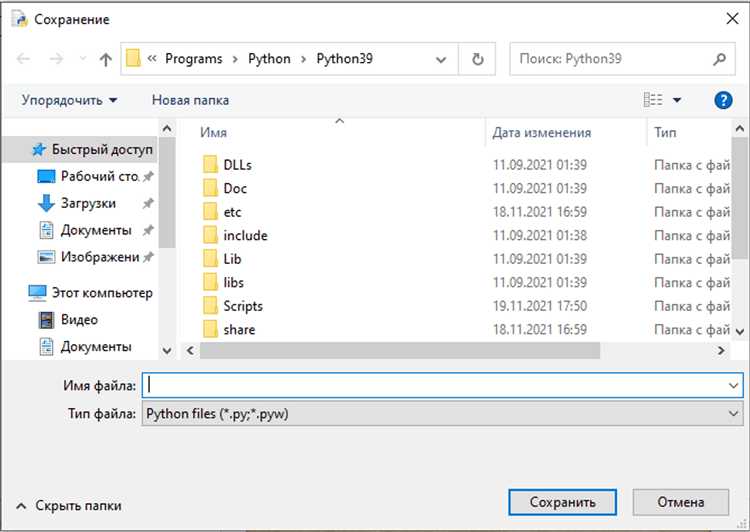Open the help question mark icon
This screenshot has width=750, height=532.
[723, 100]
